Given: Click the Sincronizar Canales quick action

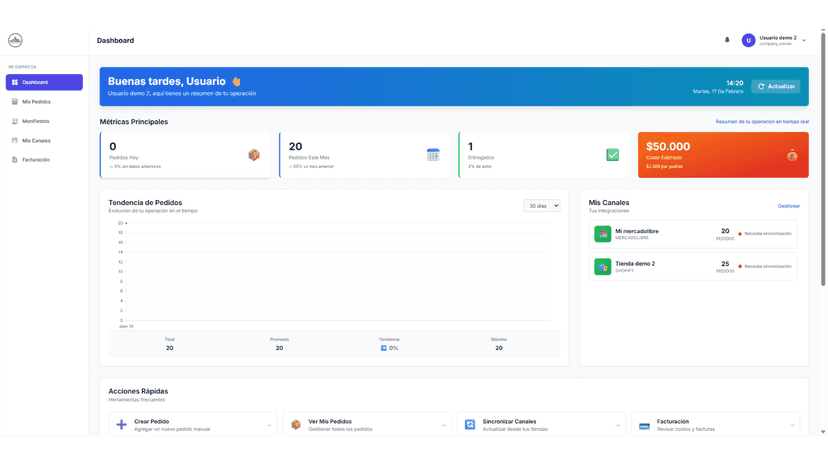Looking at the screenshot, I should tap(541, 425).
